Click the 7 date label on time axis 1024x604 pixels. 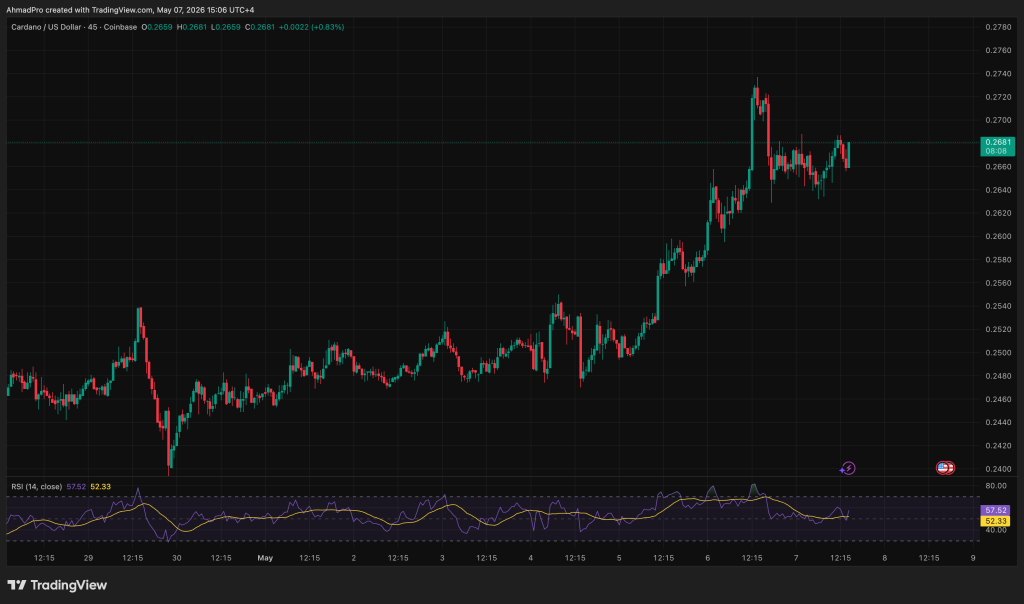click(796, 558)
